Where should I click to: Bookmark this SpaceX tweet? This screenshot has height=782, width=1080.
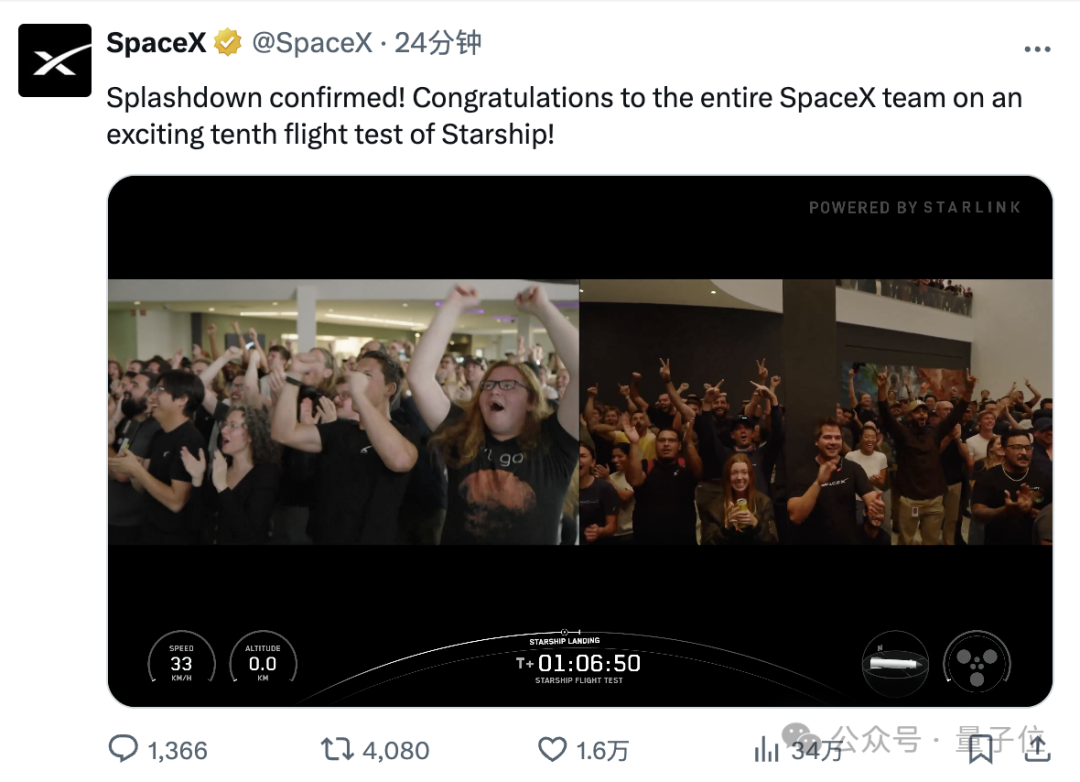tap(980, 749)
